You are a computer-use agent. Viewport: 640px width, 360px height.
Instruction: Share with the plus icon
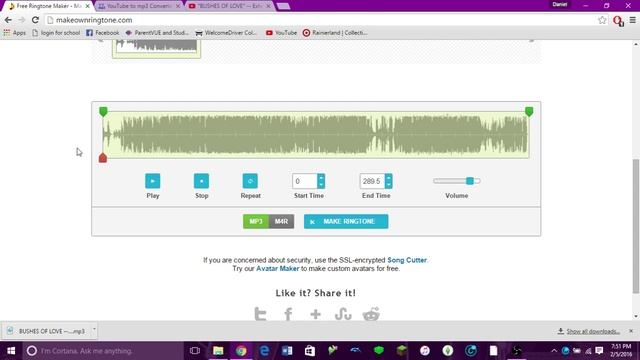pos(316,314)
